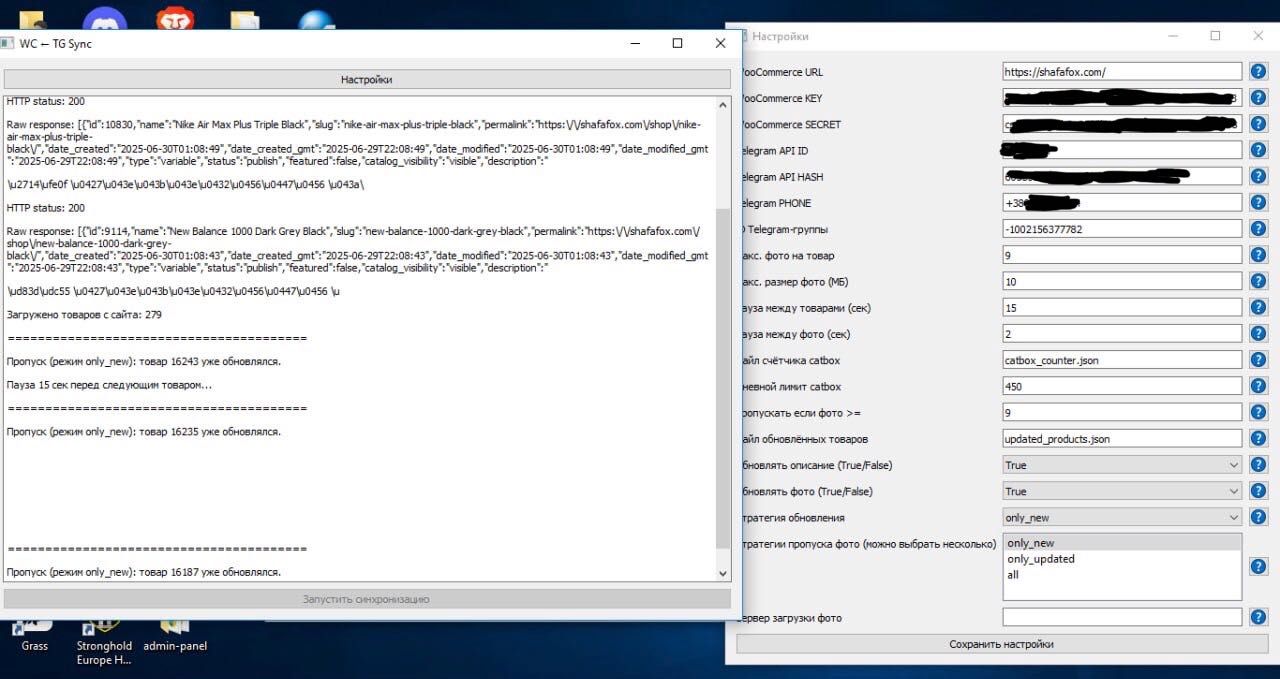
Task: Click the log line mentioning товар 16243
Action: pos(143,362)
